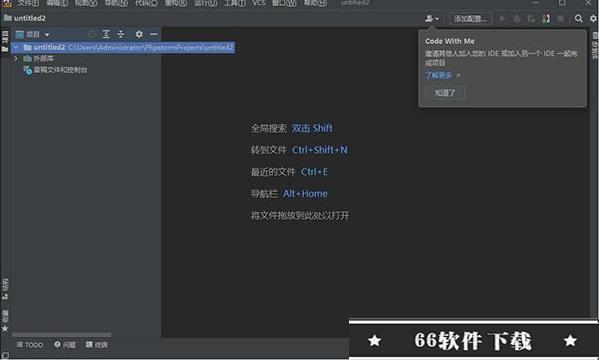The height and width of the screenshot is (360, 599).
Task: Open the 视图(V) menu
Action: [86, 3]
